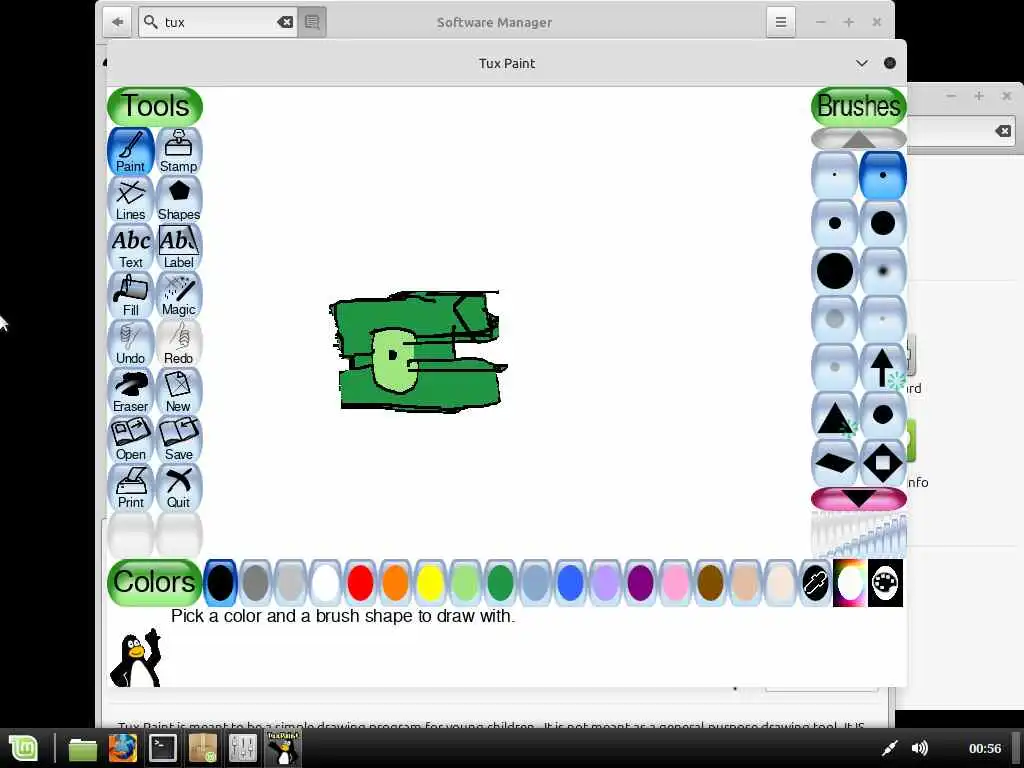This screenshot has height=768, width=1024.
Task: Pick the brown color swatch
Action: [x=710, y=583]
